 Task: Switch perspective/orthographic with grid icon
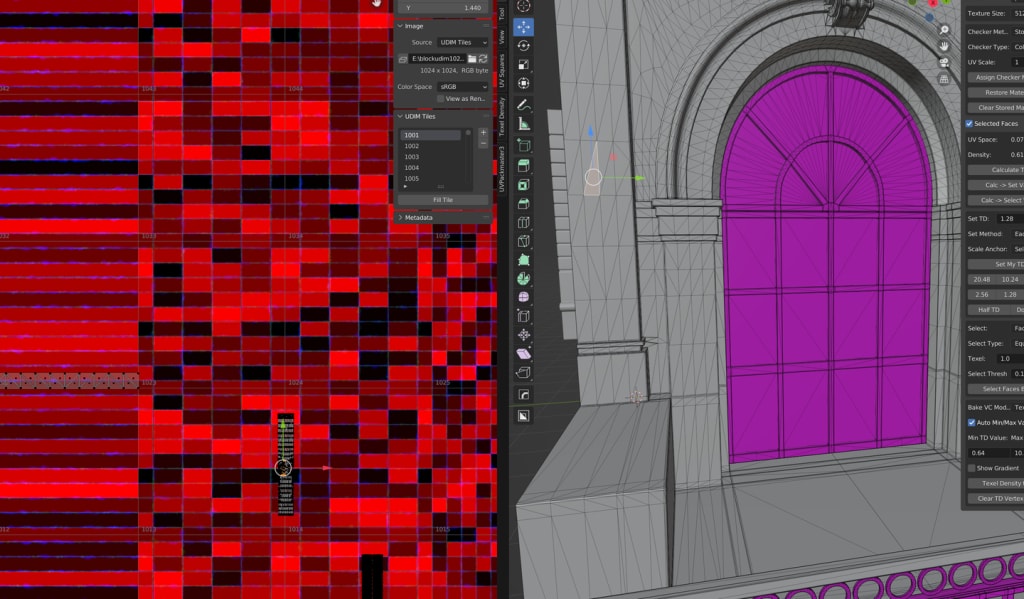tap(944, 79)
